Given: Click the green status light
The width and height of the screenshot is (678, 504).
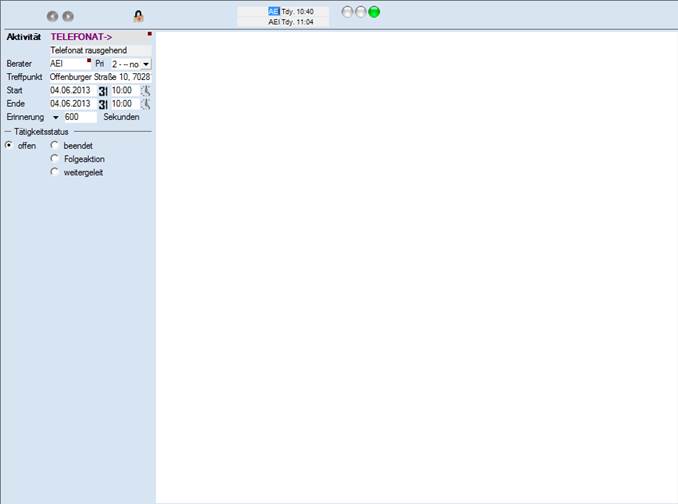Looking at the screenshot, I should [374, 12].
